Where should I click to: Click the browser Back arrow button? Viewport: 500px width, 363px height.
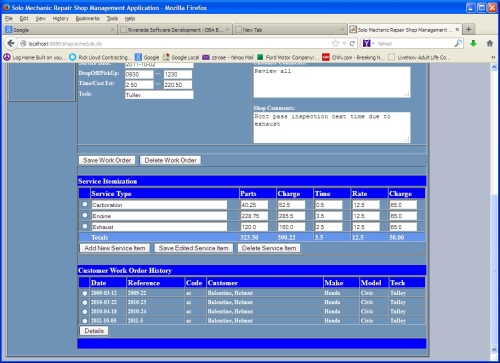click(x=11, y=43)
